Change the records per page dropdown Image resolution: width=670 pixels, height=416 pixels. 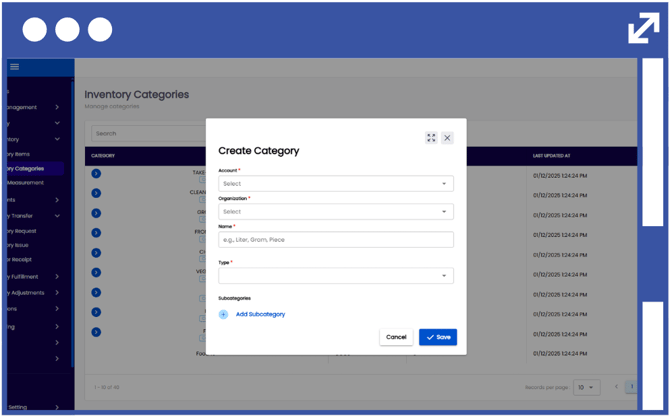[587, 387]
